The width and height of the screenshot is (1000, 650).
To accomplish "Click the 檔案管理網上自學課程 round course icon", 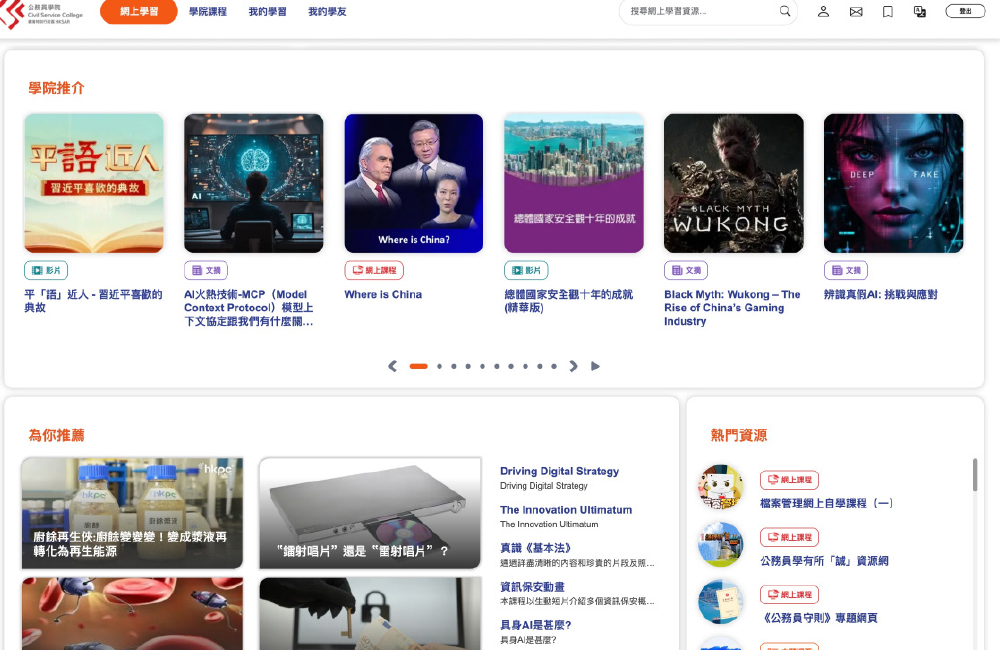I will click(x=720, y=487).
